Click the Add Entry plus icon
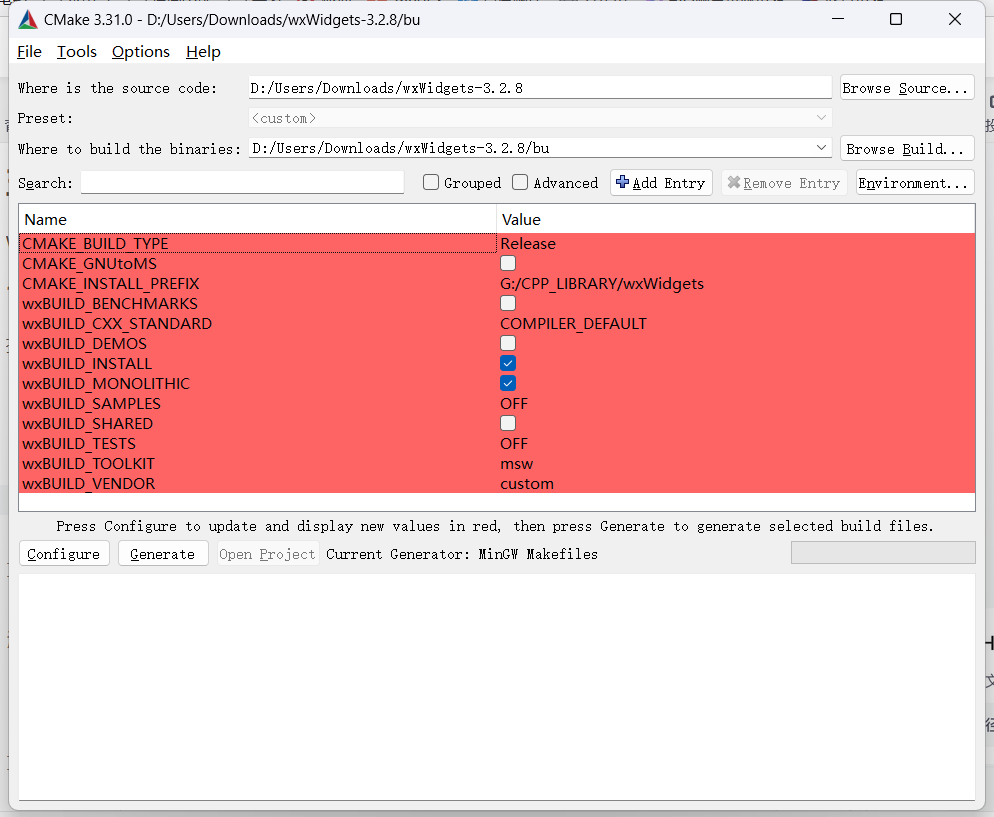Screen dimensions: 994x817 (623, 182)
